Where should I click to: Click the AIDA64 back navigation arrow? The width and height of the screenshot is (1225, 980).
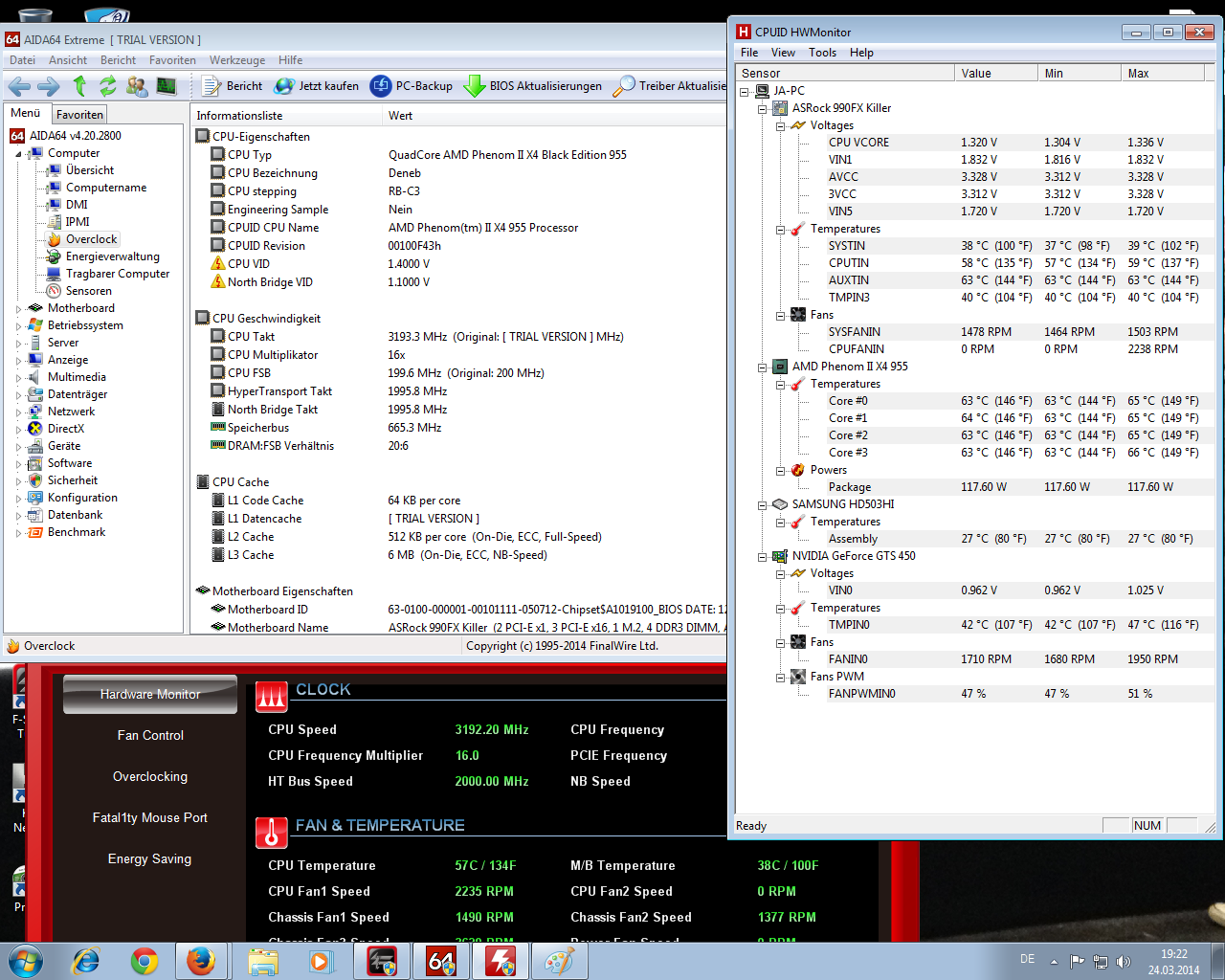[18, 86]
